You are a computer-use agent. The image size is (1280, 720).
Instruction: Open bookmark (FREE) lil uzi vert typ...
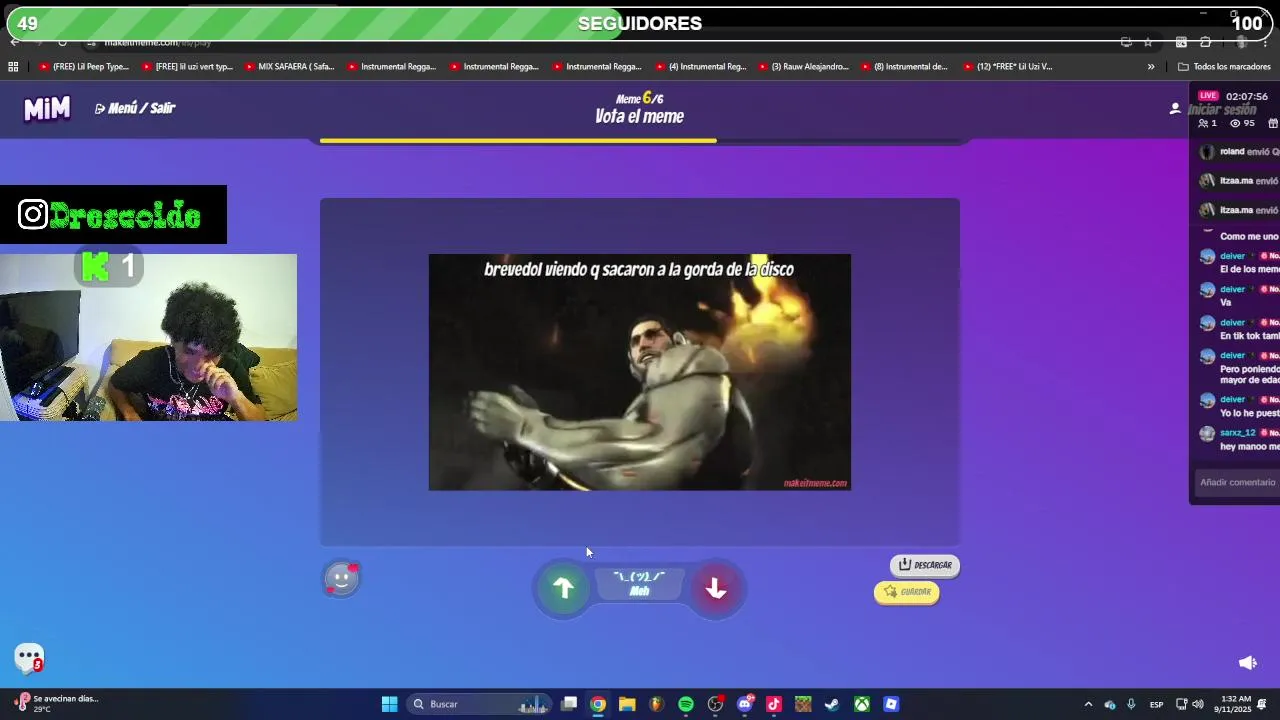[187, 67]
